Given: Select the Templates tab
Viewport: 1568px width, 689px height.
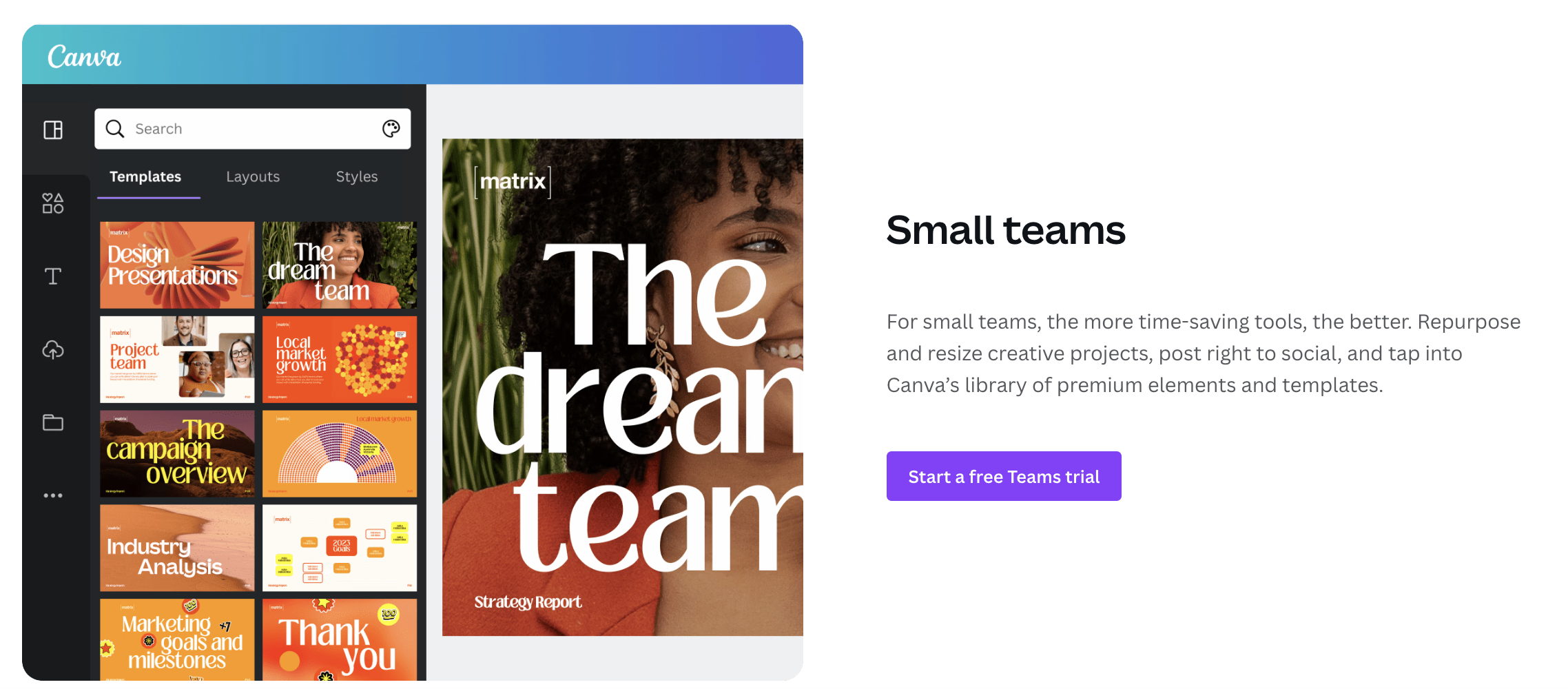Looking at the screenshot, I should (145, 176).
